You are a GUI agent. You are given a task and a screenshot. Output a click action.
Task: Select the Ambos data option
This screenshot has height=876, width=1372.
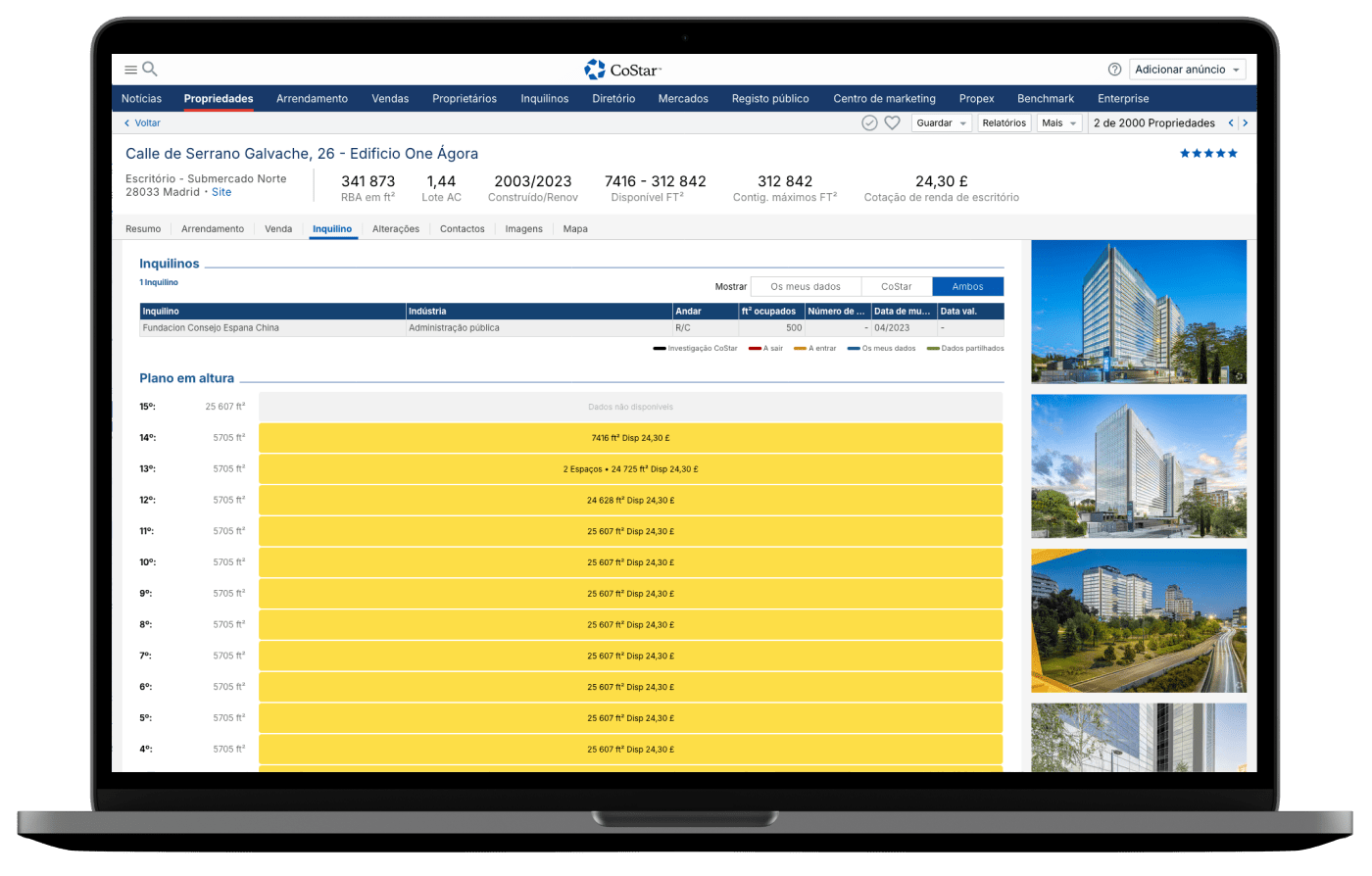[967, 286]
